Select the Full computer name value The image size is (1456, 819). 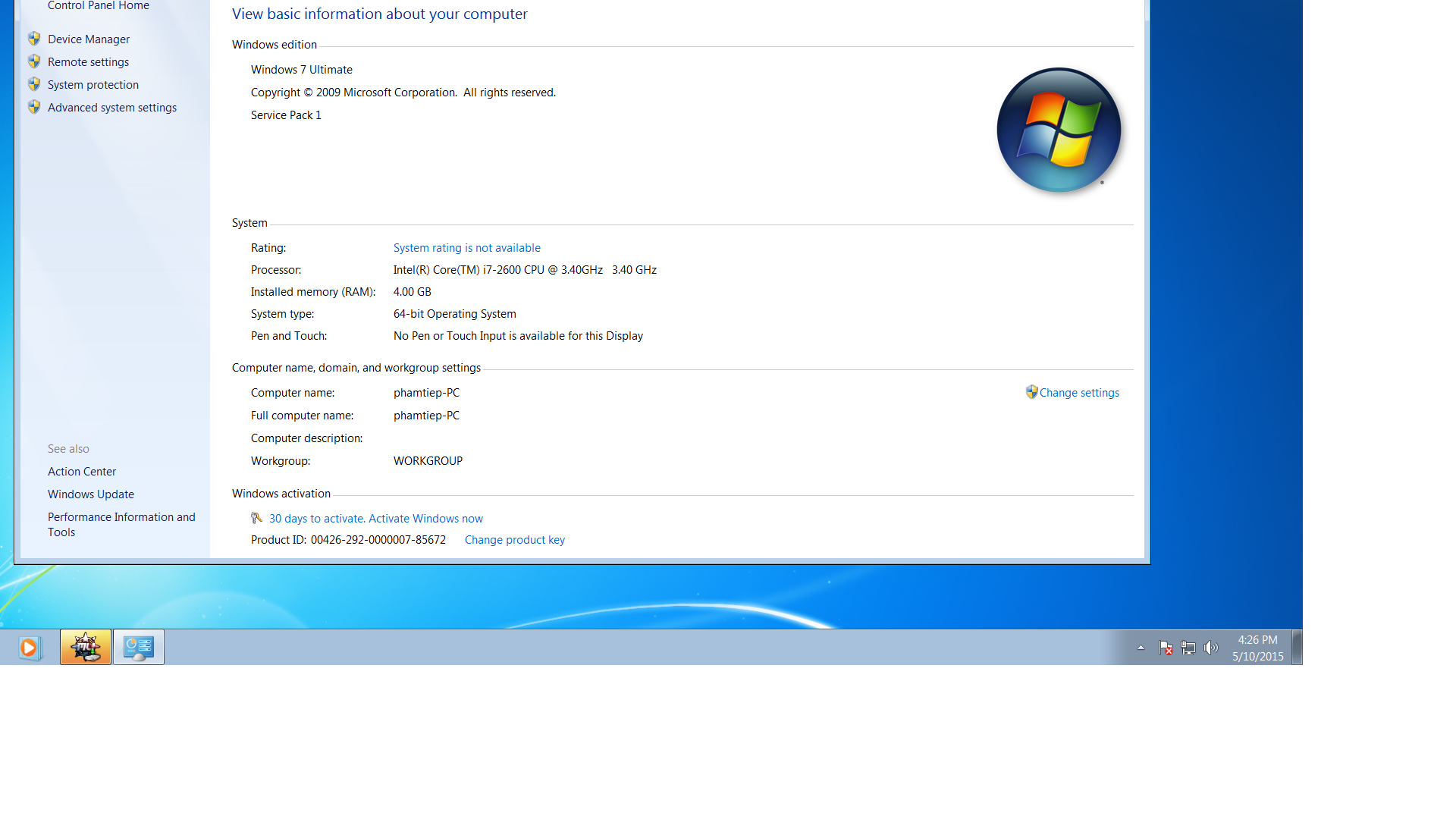click(426, 416)
